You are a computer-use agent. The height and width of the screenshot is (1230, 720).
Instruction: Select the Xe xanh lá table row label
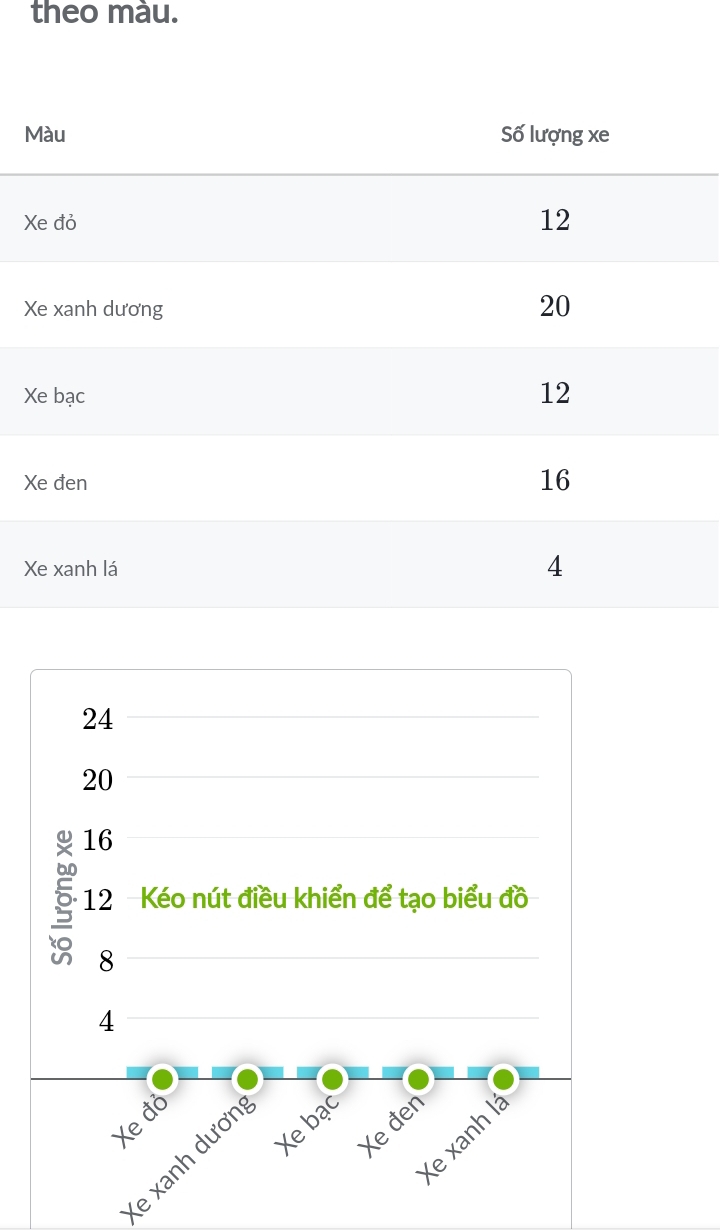coord(71,570)
